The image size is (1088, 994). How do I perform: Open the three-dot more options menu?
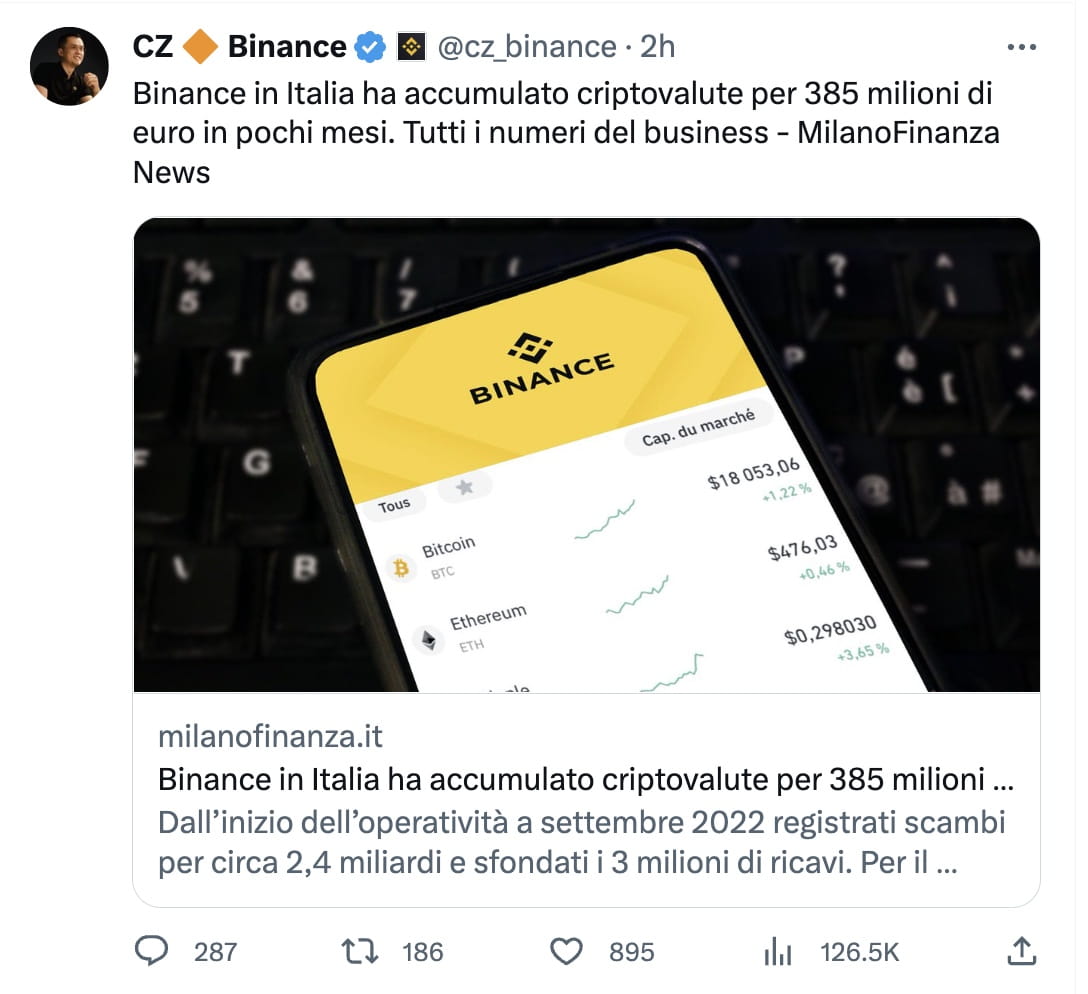point(1022,46)
